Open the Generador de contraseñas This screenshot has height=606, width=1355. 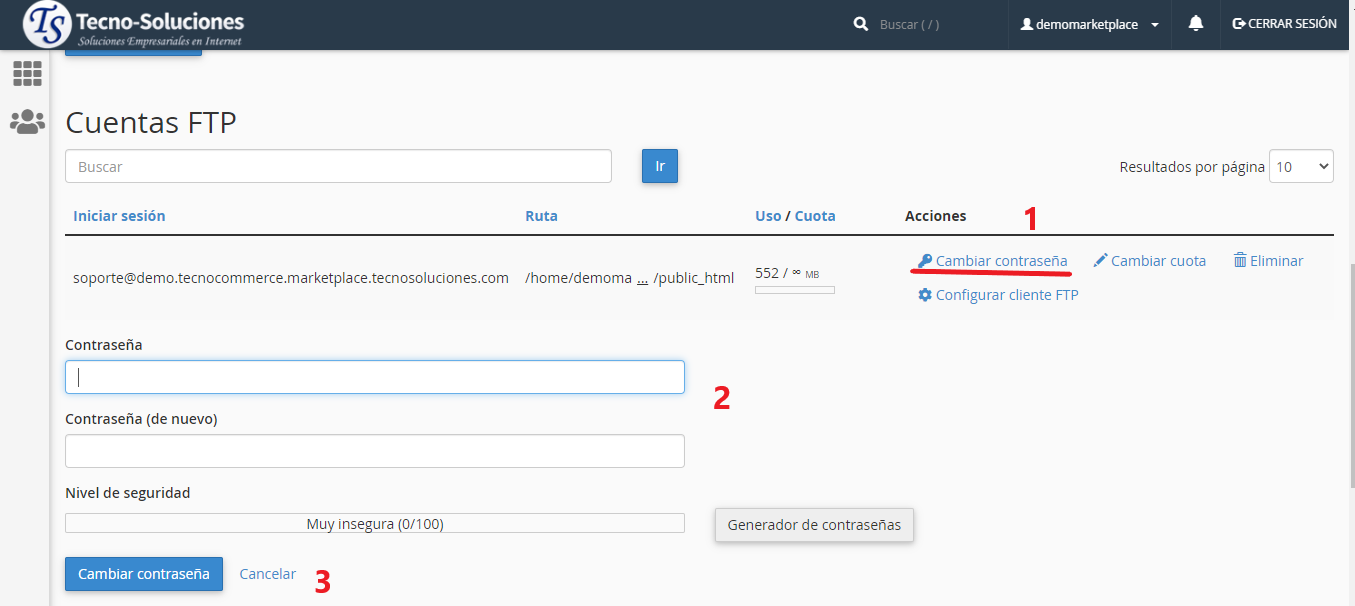(x=814, y=525)
